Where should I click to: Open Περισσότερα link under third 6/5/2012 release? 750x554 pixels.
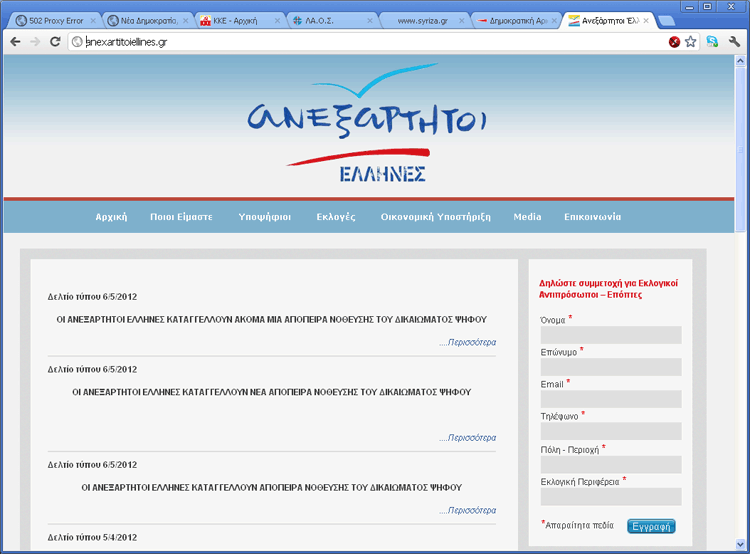pos(467,510)
